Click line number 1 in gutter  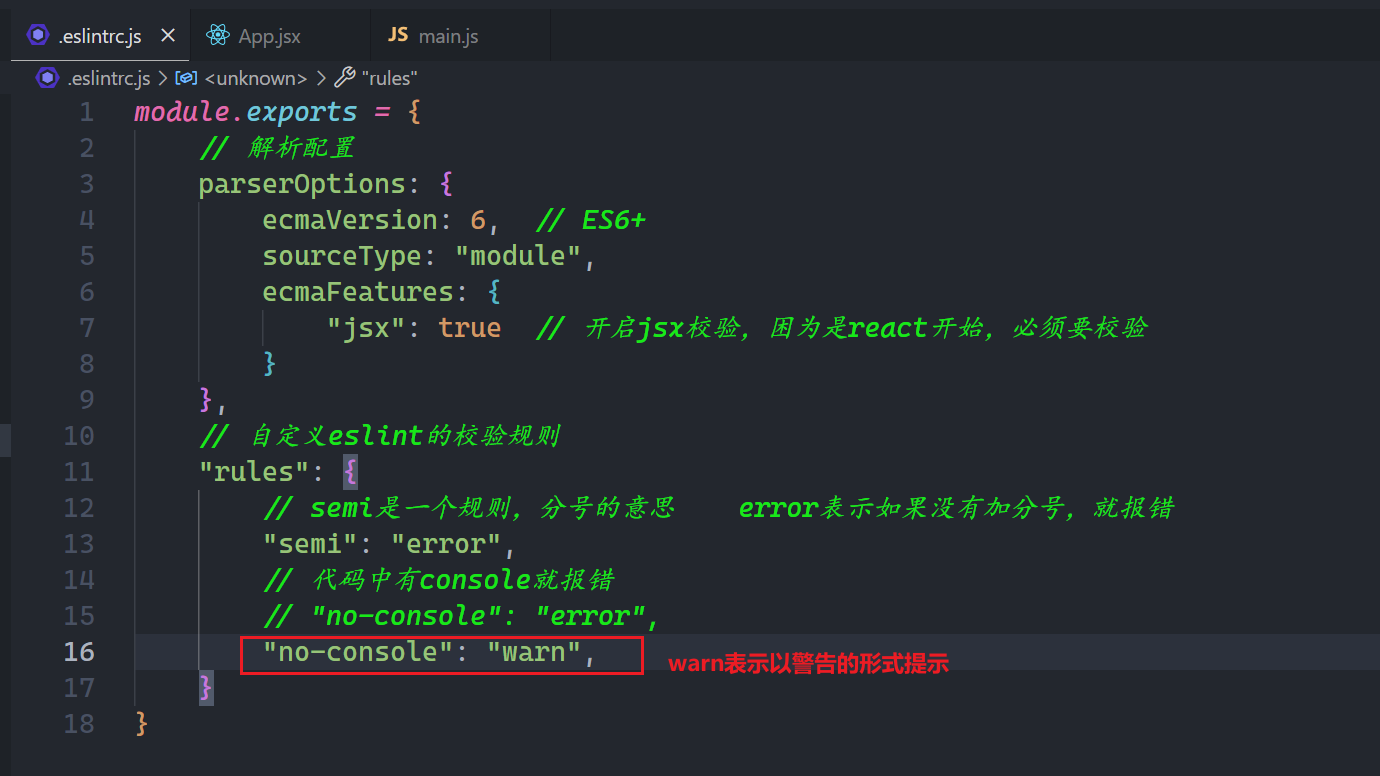87,112
